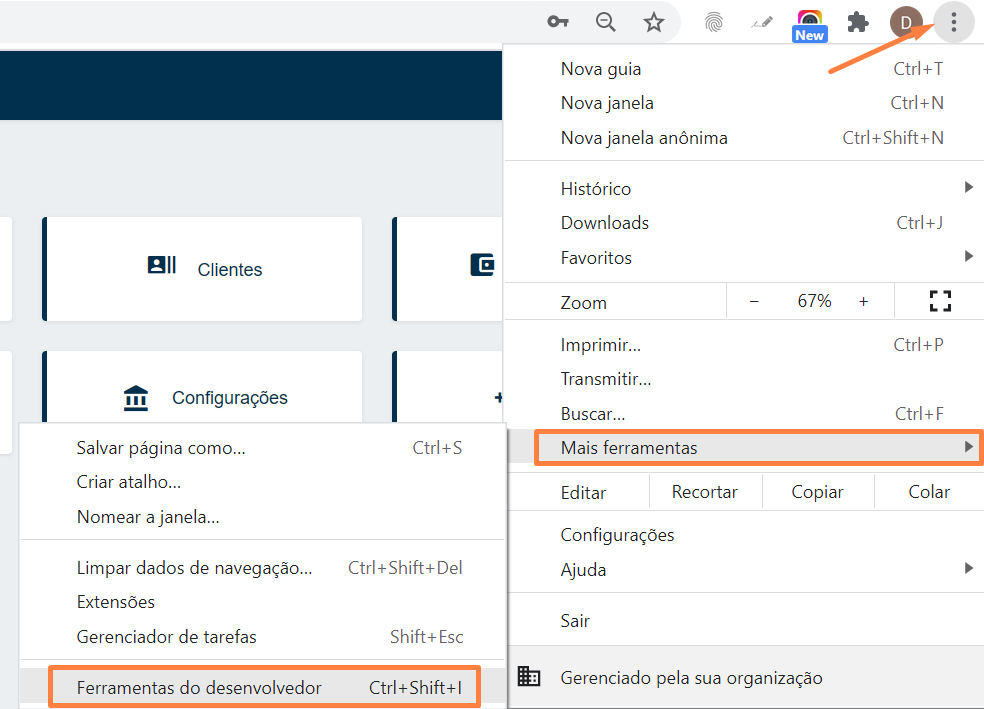The width and height of the screenshot is (984, 709).
Task: Choose Buscar... in the menu
Action: coord(744,413)
